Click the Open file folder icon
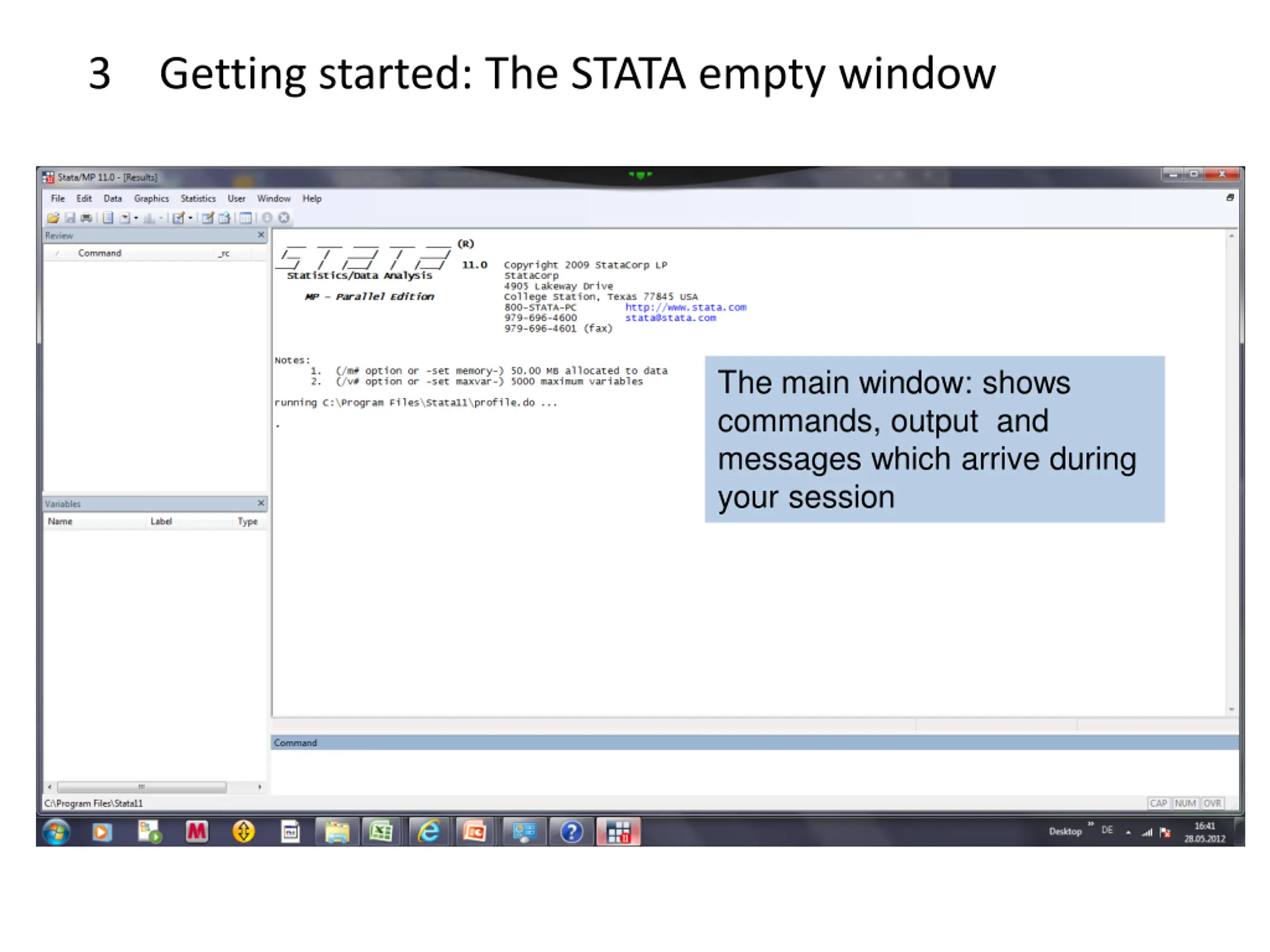Screen dimensions: 1270x952 point(54,218)
